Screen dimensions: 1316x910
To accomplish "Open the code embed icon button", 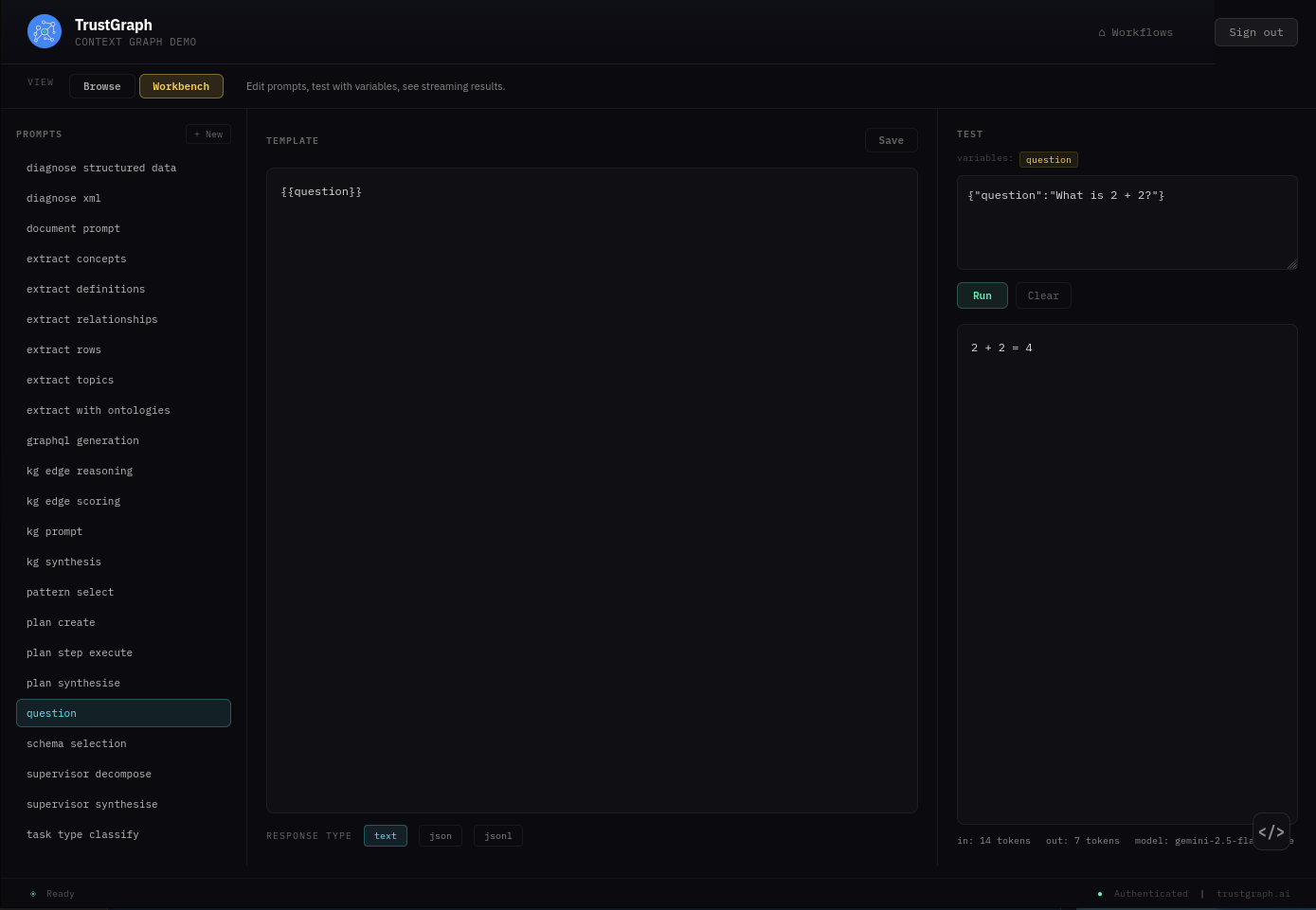I will 1271,831.
